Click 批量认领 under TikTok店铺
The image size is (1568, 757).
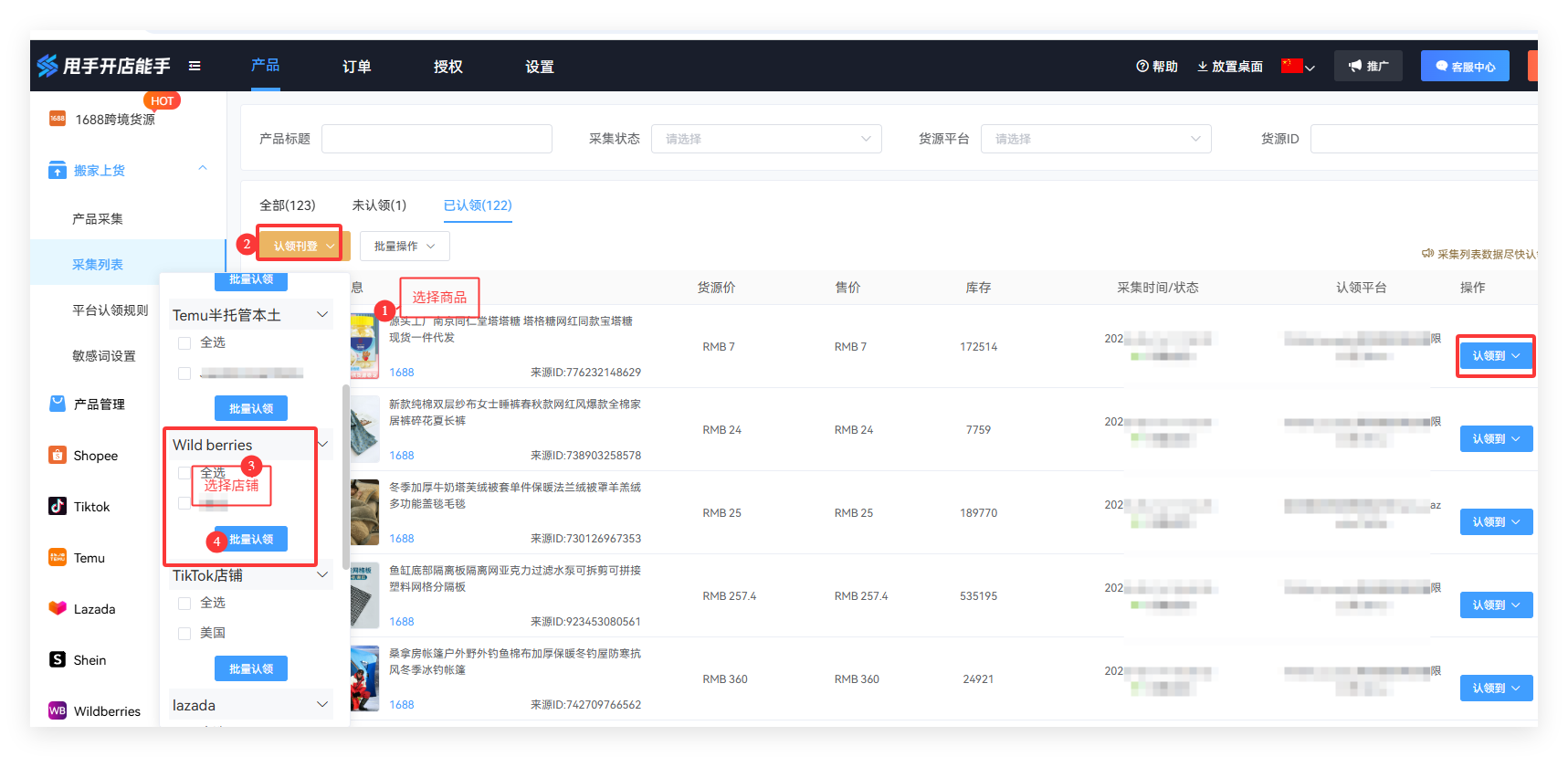(x=251, y=668)
